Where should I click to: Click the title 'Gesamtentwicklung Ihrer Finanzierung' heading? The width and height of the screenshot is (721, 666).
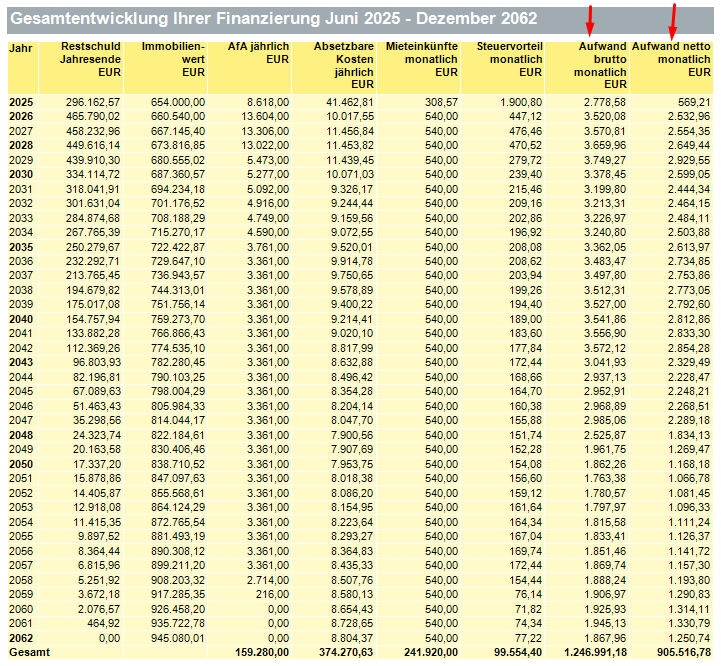coord(273,19)
